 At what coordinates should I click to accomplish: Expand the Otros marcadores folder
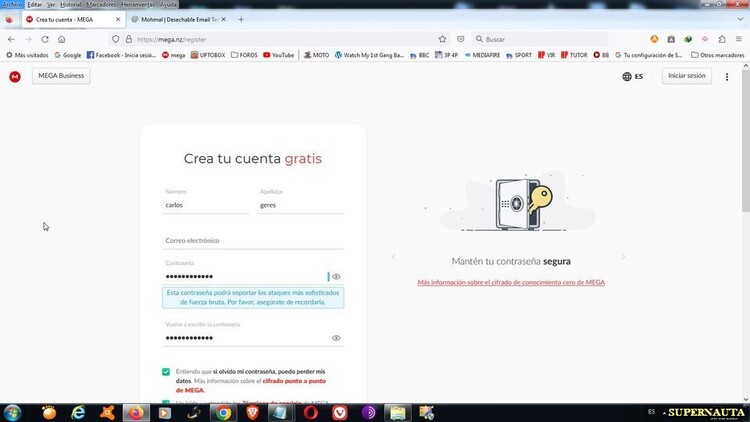(717, 55)
